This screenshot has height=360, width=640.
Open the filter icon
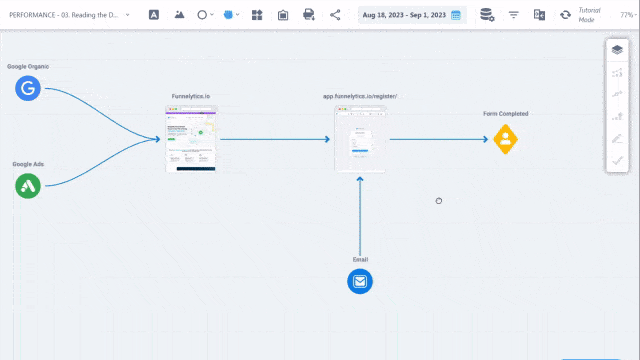tap(513, 15)
